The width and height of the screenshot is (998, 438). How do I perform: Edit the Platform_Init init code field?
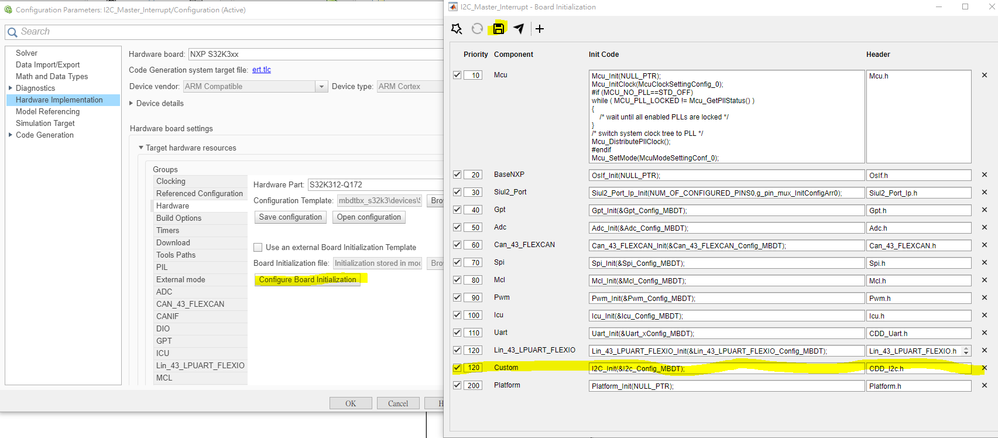point(725,386)
